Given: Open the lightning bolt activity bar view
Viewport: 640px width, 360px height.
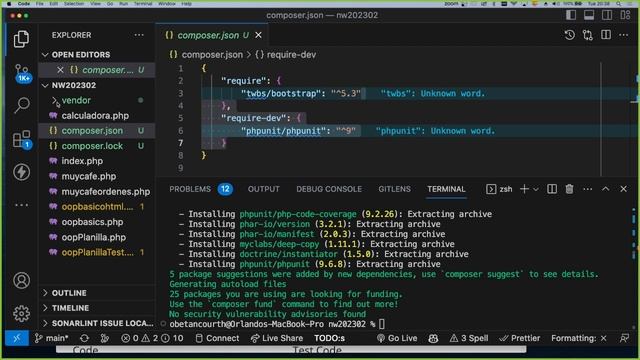Looking at the screenshot, I should (21, 172).
